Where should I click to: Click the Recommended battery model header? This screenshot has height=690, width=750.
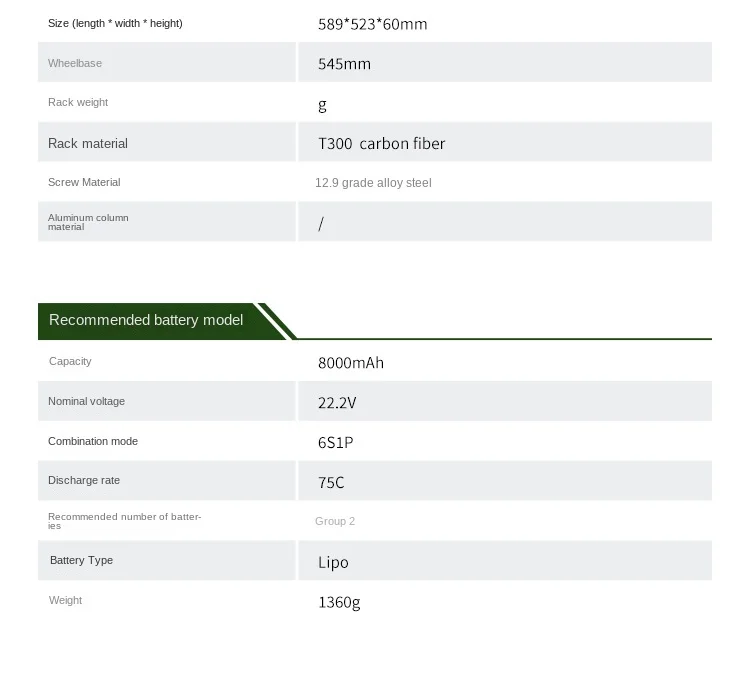pos(146,320)
